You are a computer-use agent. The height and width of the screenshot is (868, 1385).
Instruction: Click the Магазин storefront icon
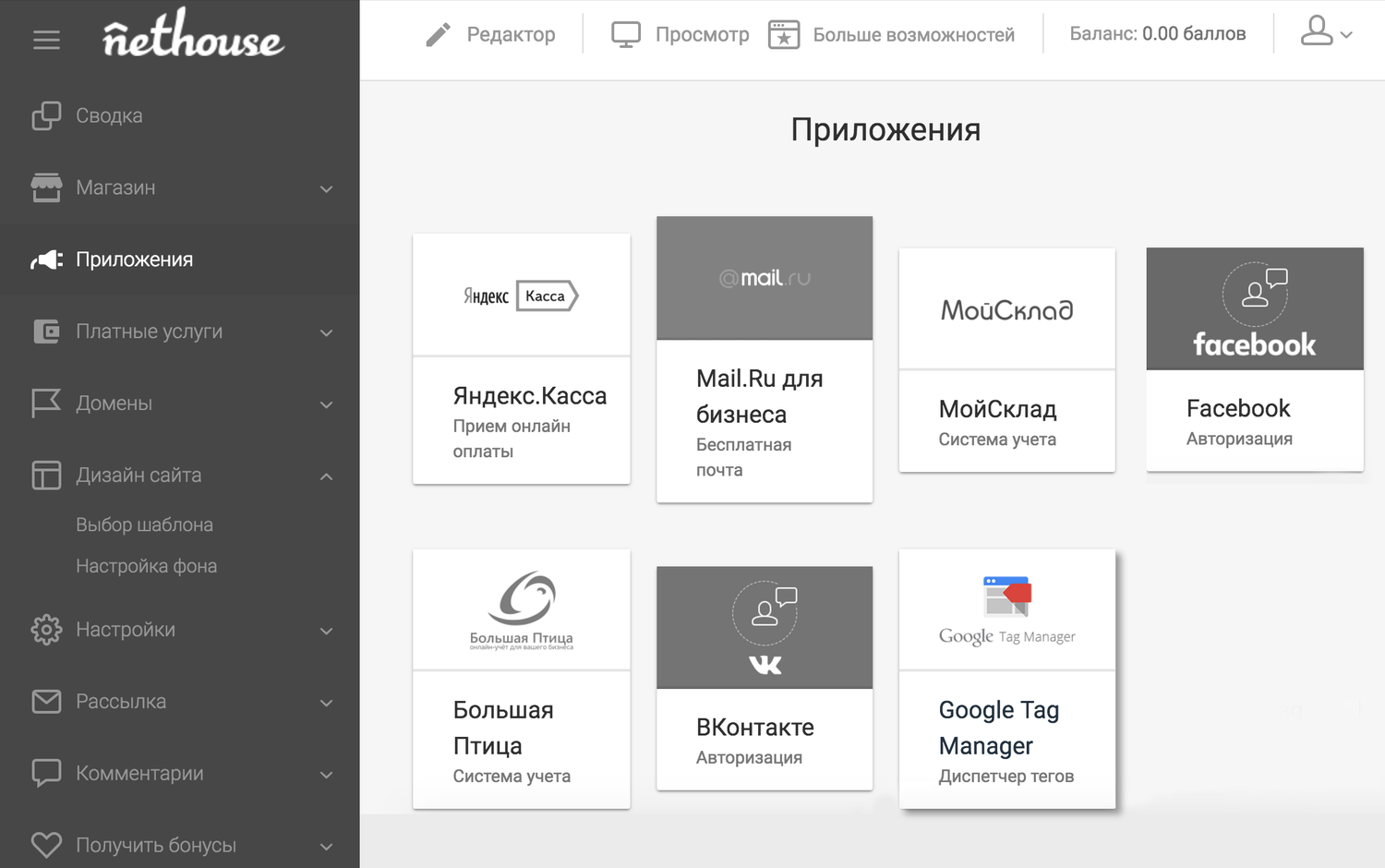coord(46,187)
